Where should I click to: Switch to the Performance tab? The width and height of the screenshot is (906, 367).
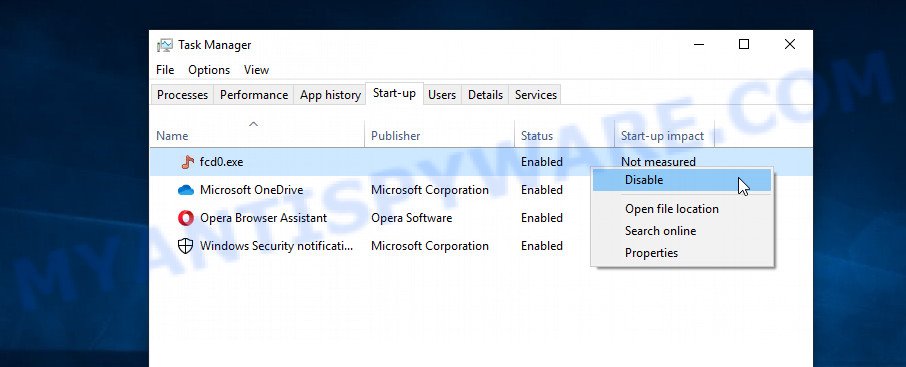254,95
